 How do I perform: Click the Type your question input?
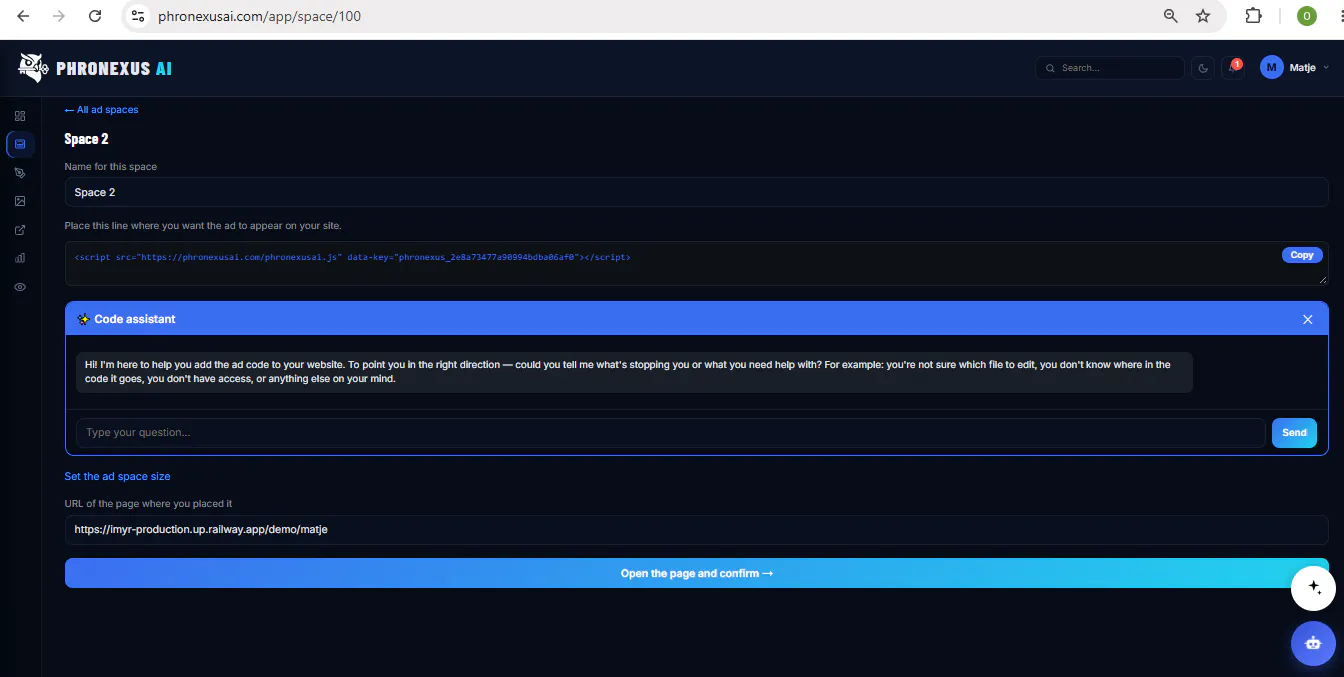tap(670, 433)
